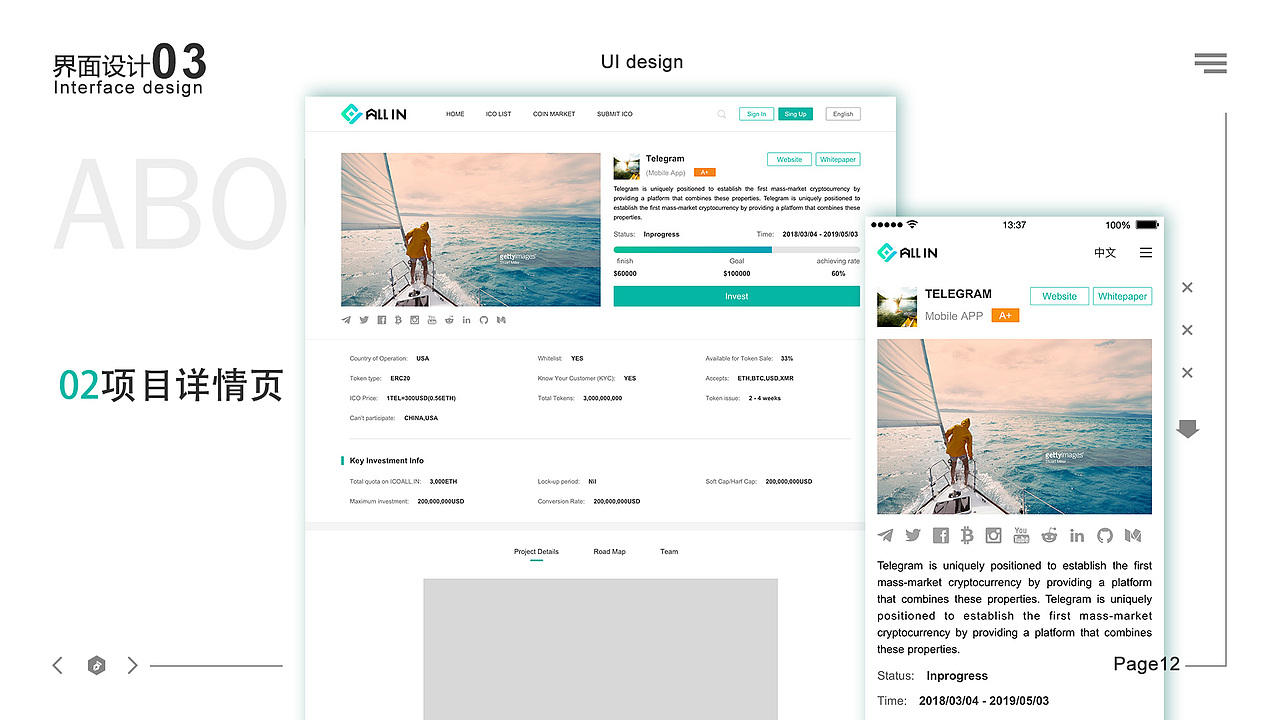Viewport: 1280px width, 720px height.
Task: Tap LinkedIn icon in mobile mockup
Action: tap(1077, 535)
